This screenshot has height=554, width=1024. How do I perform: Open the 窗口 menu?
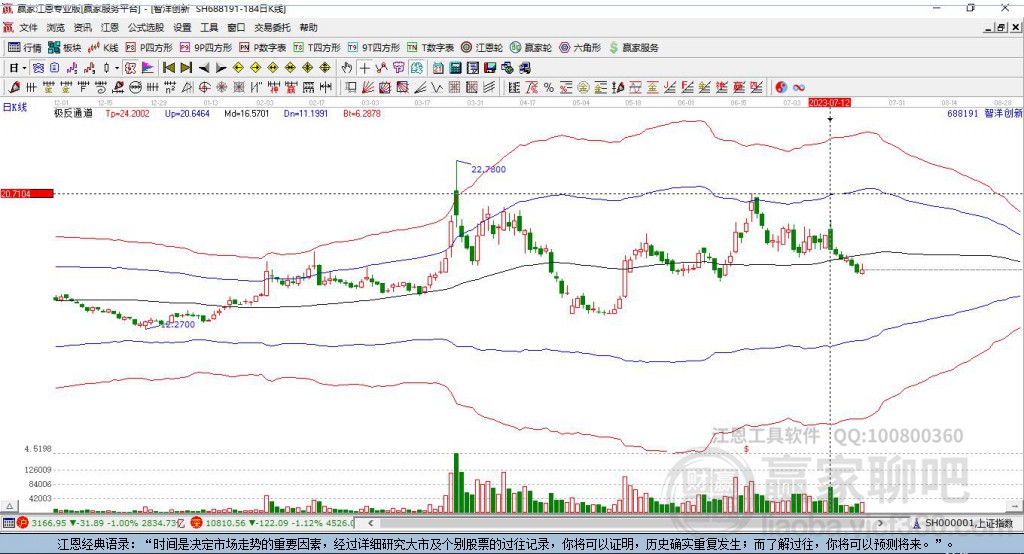pyautogui.click(x=236, y=27)
